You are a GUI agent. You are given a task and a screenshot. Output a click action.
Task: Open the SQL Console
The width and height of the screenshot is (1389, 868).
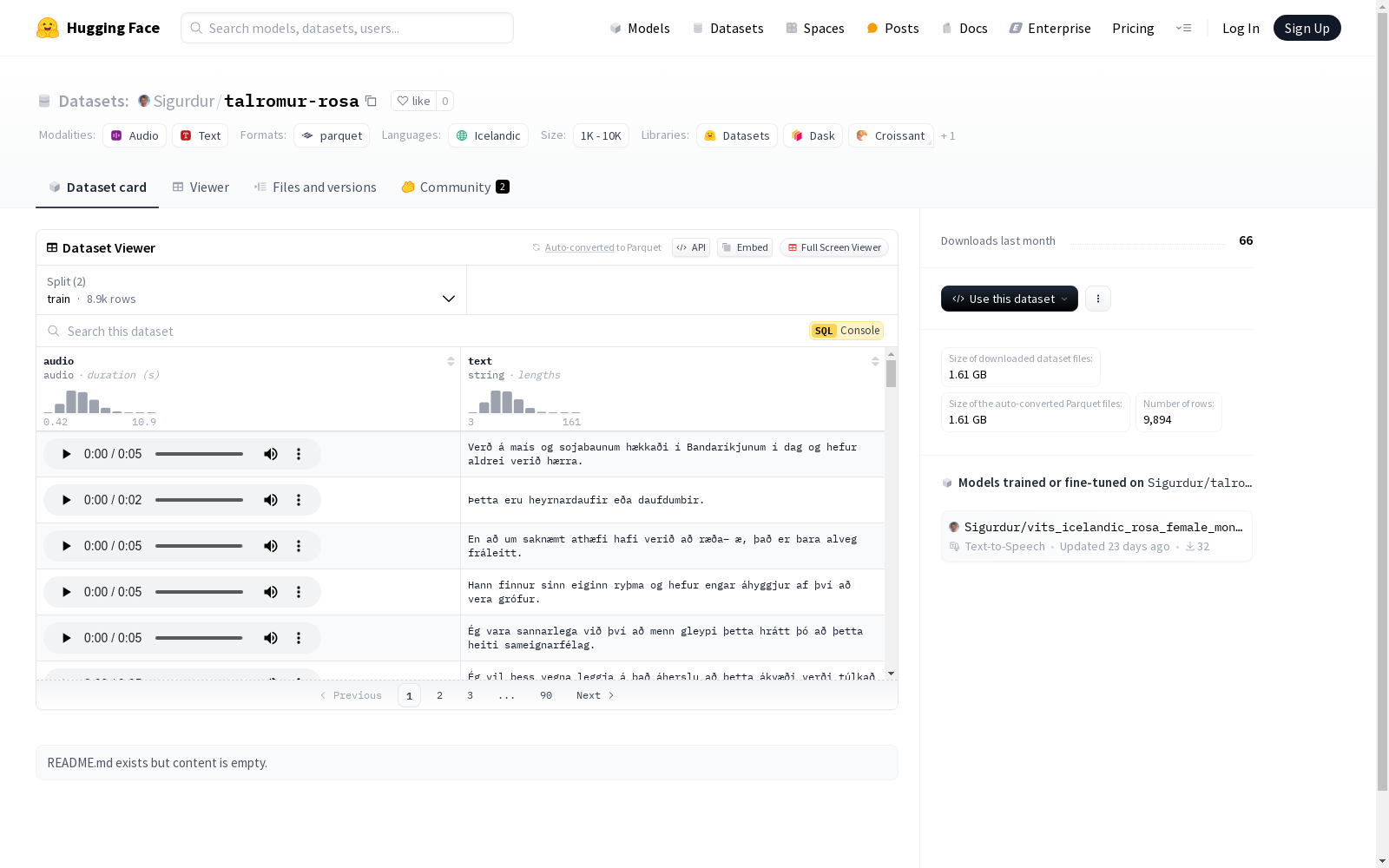(x=846, y=331)
